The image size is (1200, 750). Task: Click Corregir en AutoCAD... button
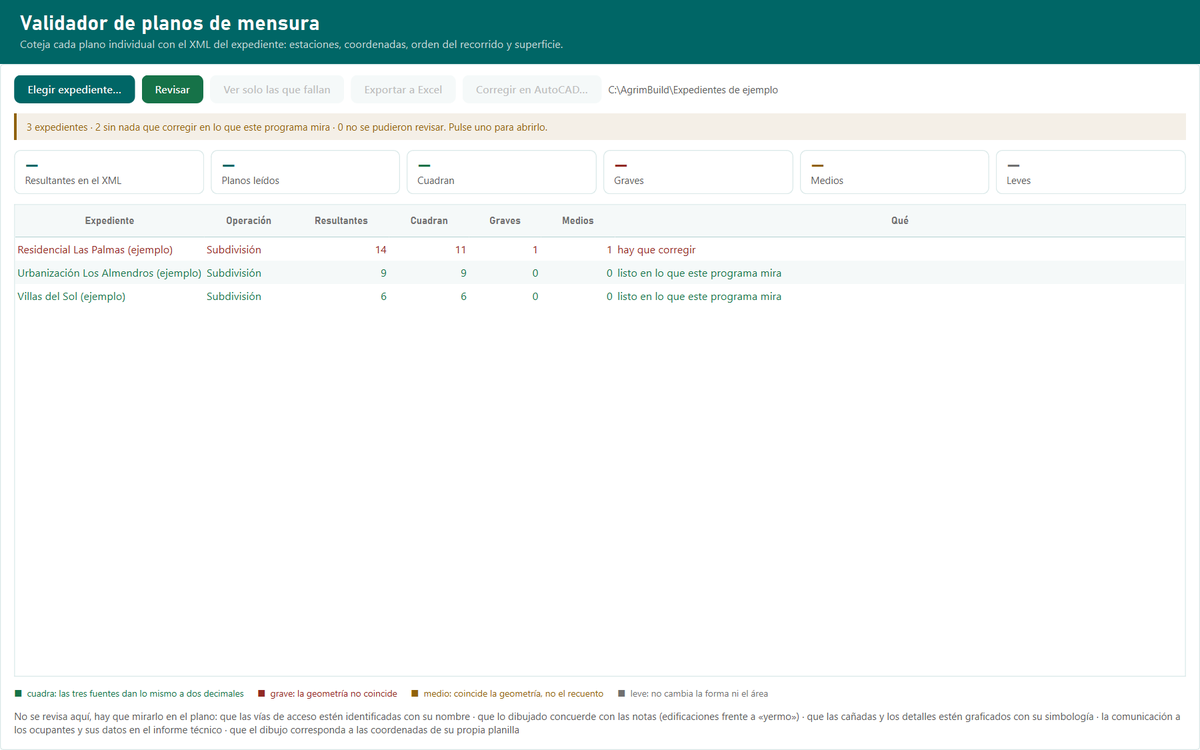[532, 89]
